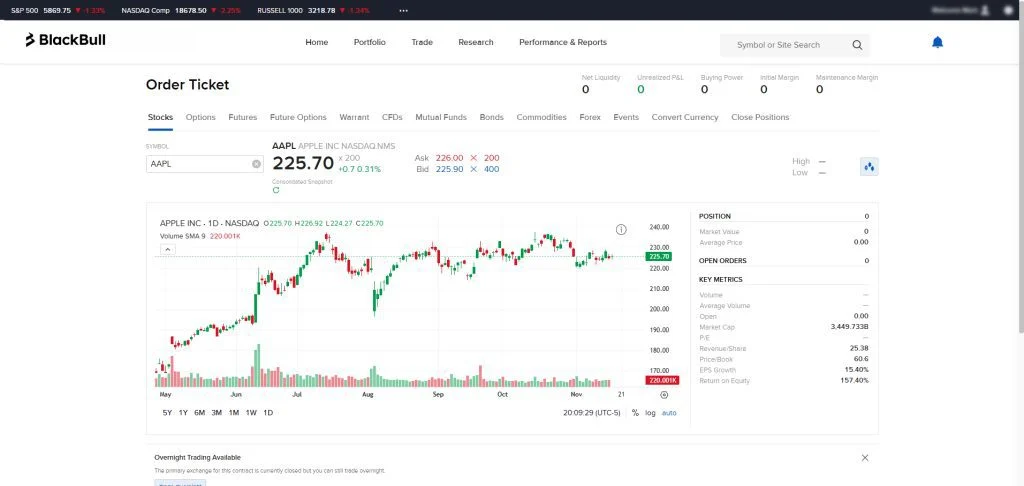Switch to the Bonds tab
Viewport: 1024px width, 486px height.
coord(492,118)
